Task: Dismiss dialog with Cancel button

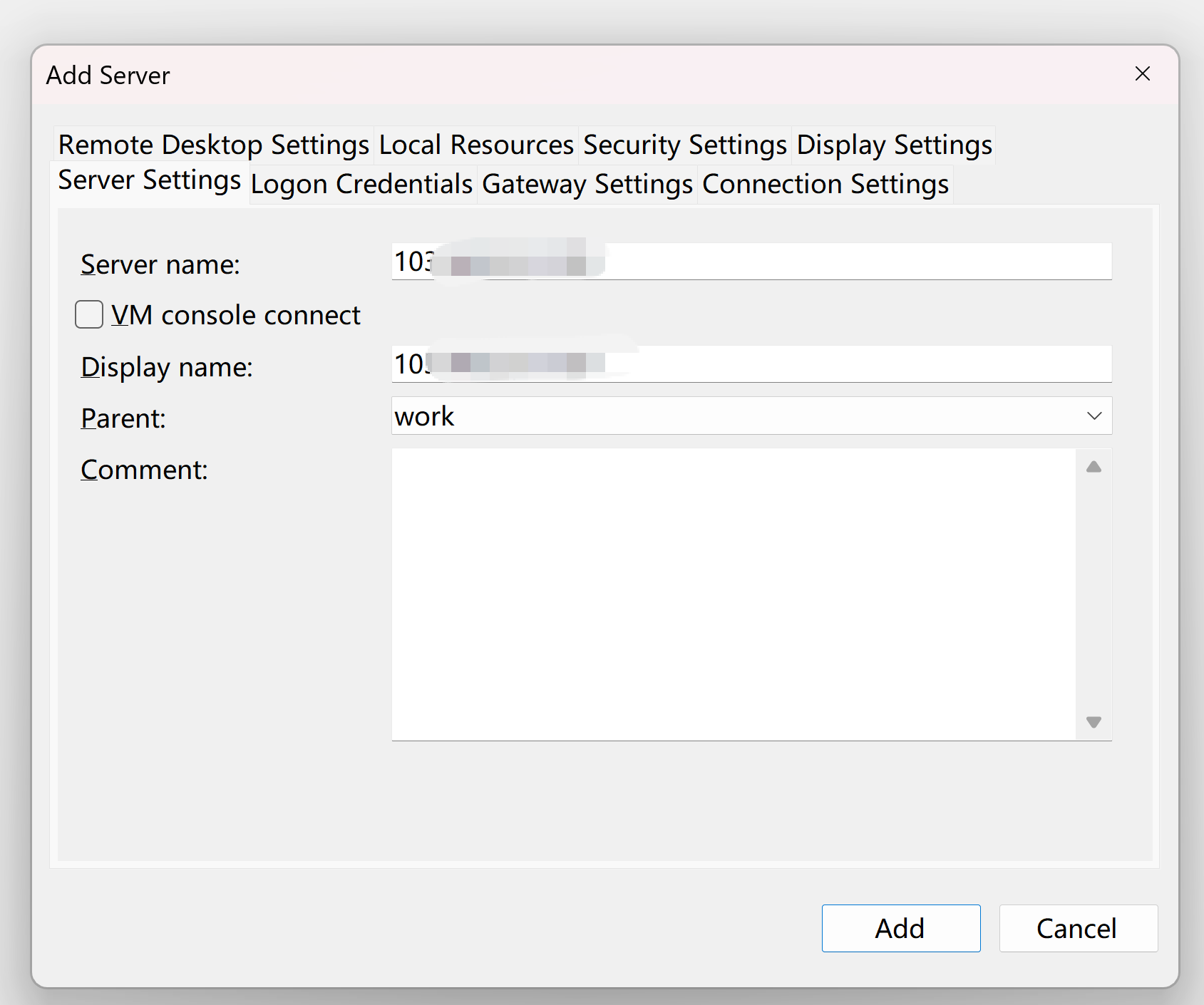Action: (1079, 928)
